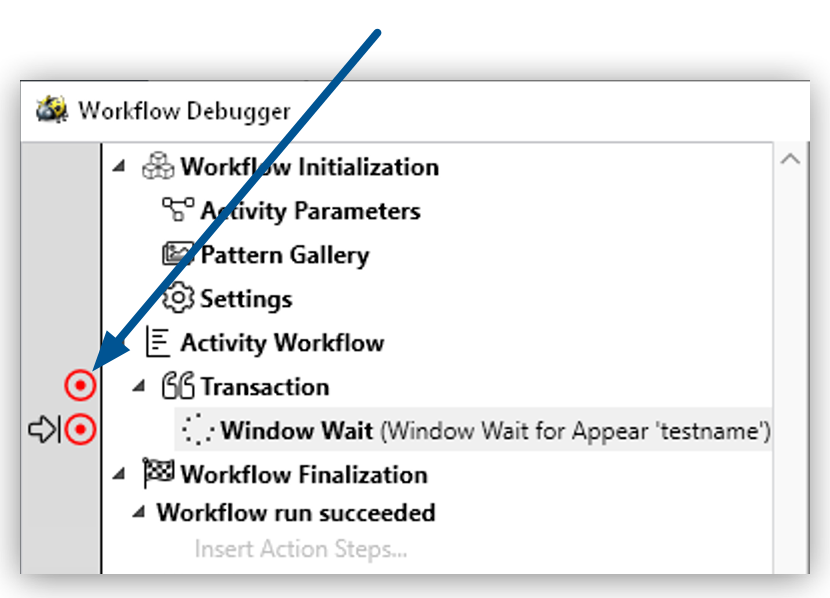Click the Workflow Initialization icon
Image resolution: width=830 pixels, height=598 pixels.
pyautogui.click(x=157, y=167)
